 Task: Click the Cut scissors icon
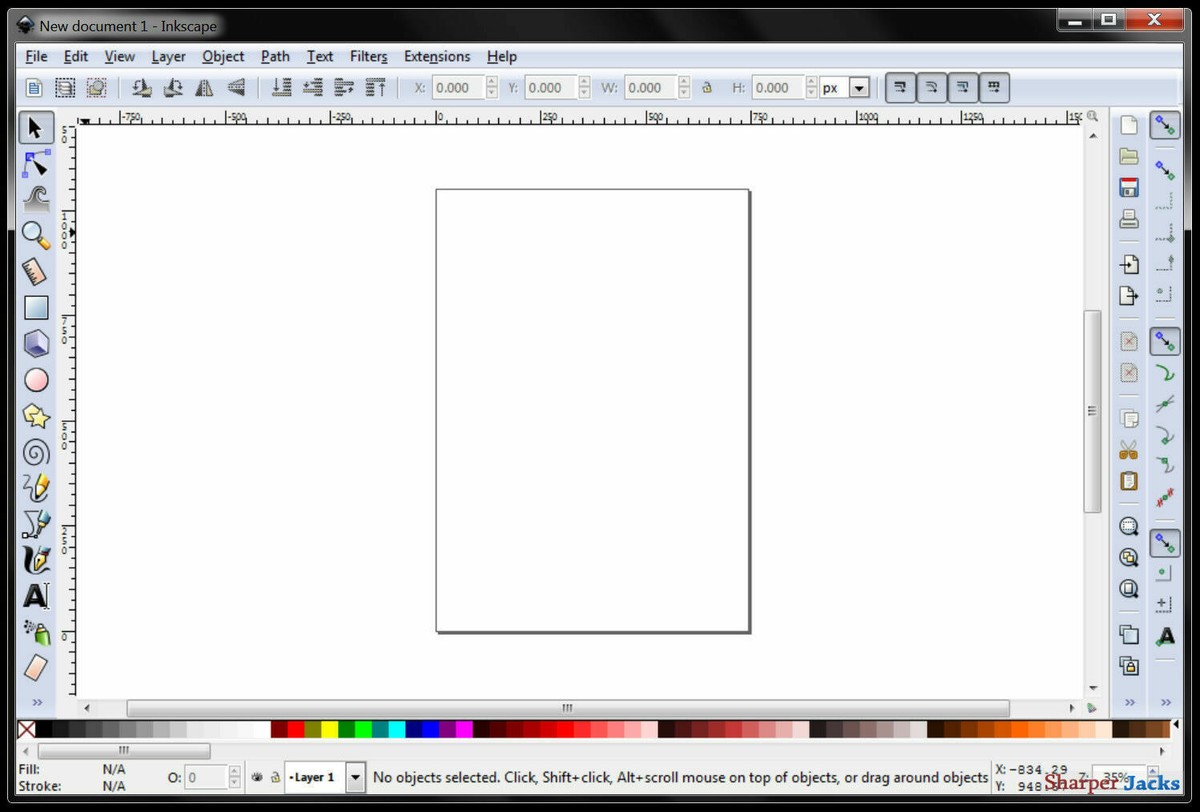pyautogui.click(x=1129, y=450)
